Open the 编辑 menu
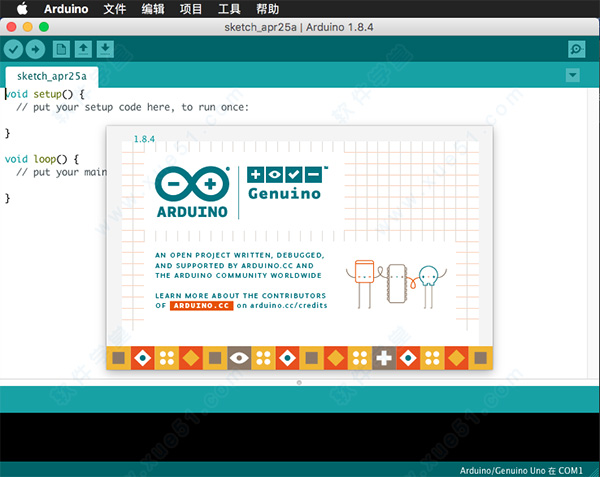The height and width of the screenshot is (477, 600). tap(153, 9)
